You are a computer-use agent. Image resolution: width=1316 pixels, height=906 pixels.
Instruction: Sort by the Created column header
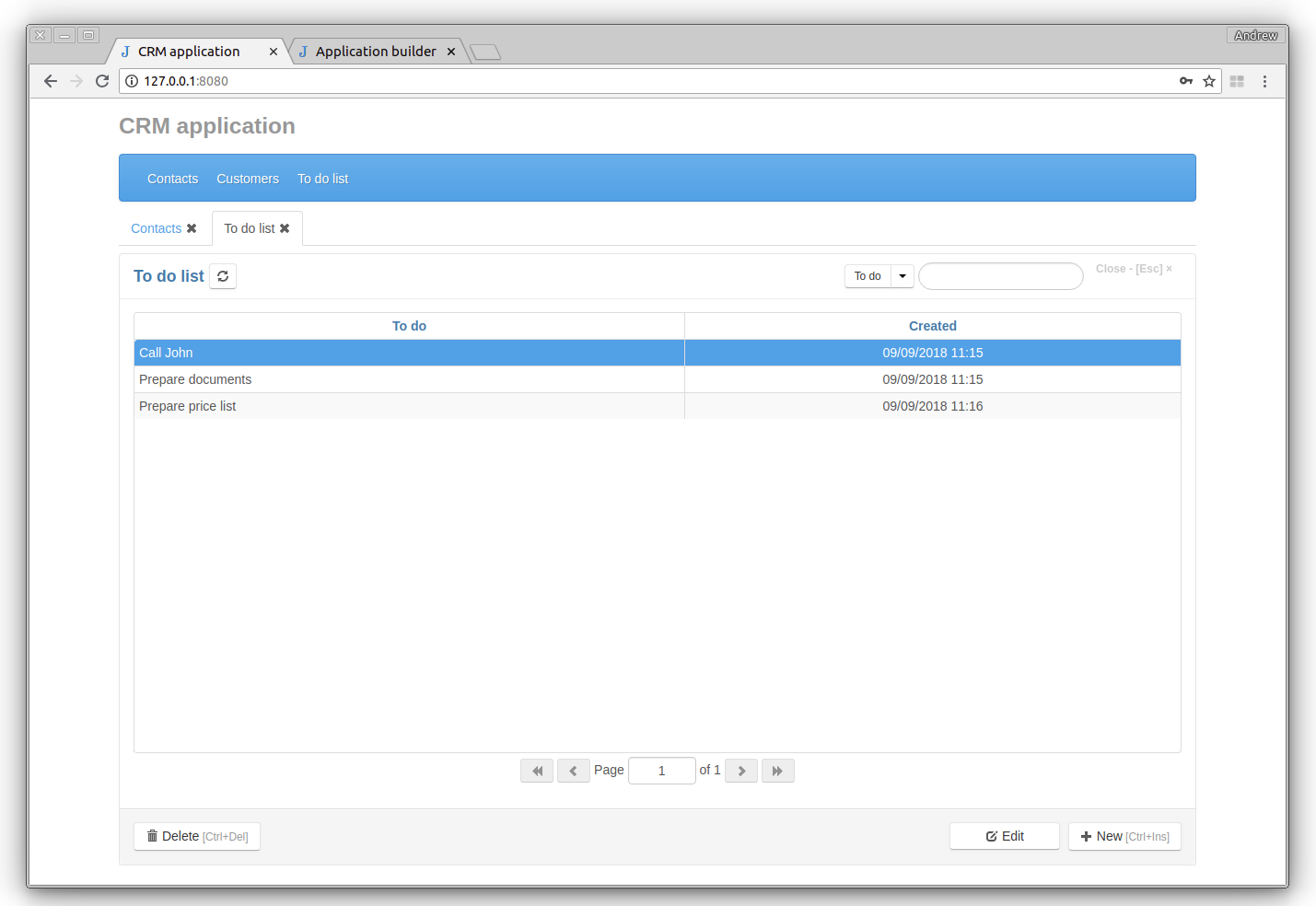(x=933, y=326)
